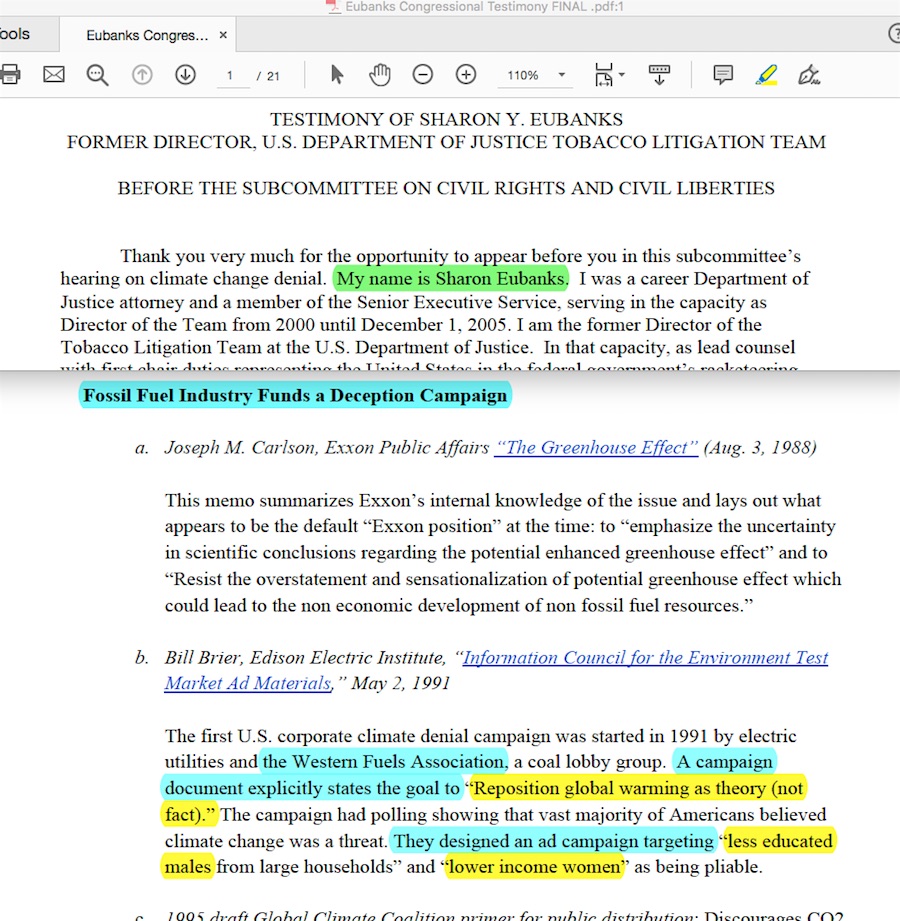
Task: Activate the Hand pan tool
Action: point(380,75)
